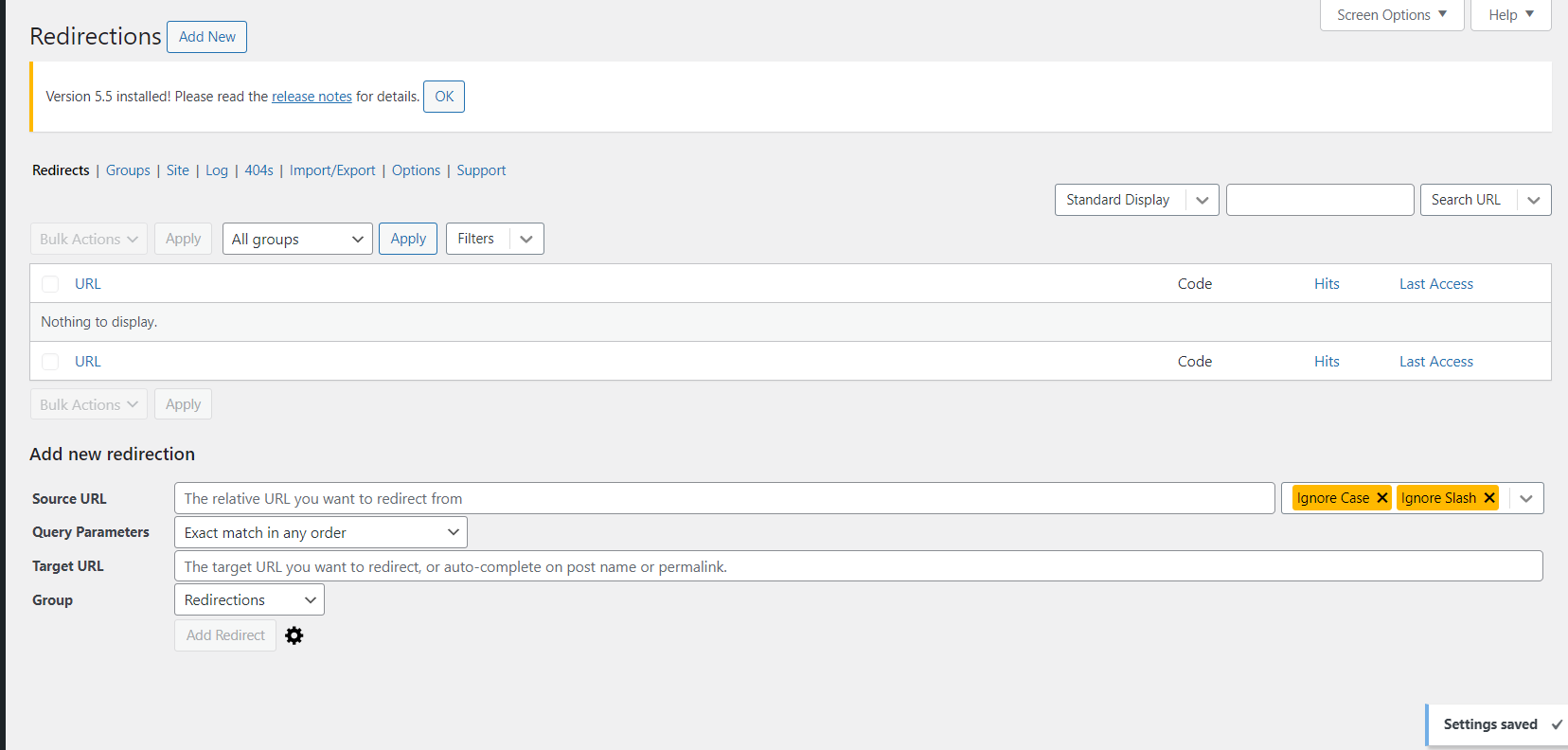Open the Filters dropdown arrow
Viewport: 1568px width, 750px height.
click(526, 239)
